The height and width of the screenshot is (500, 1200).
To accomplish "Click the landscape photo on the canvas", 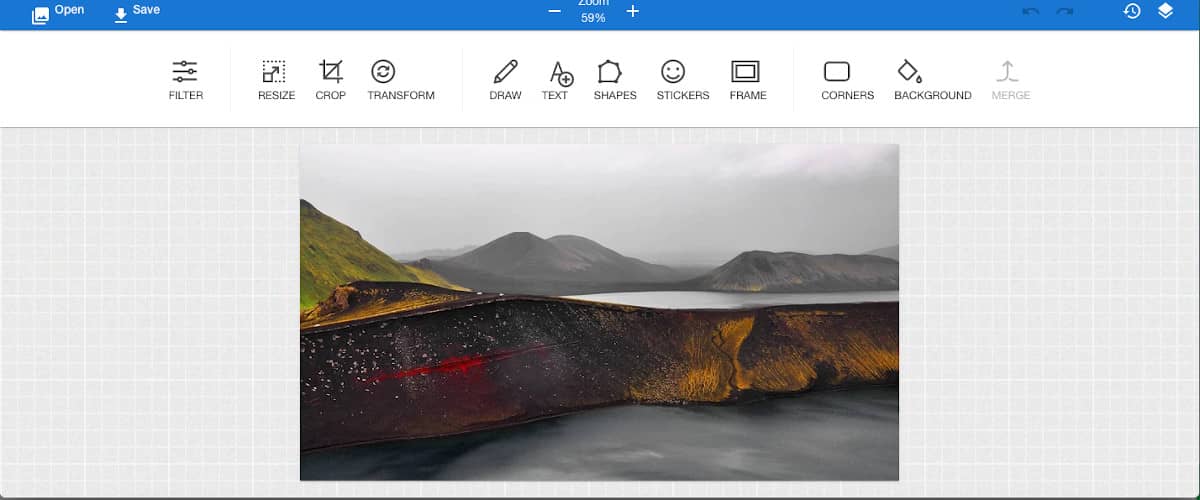I will 599,312.
